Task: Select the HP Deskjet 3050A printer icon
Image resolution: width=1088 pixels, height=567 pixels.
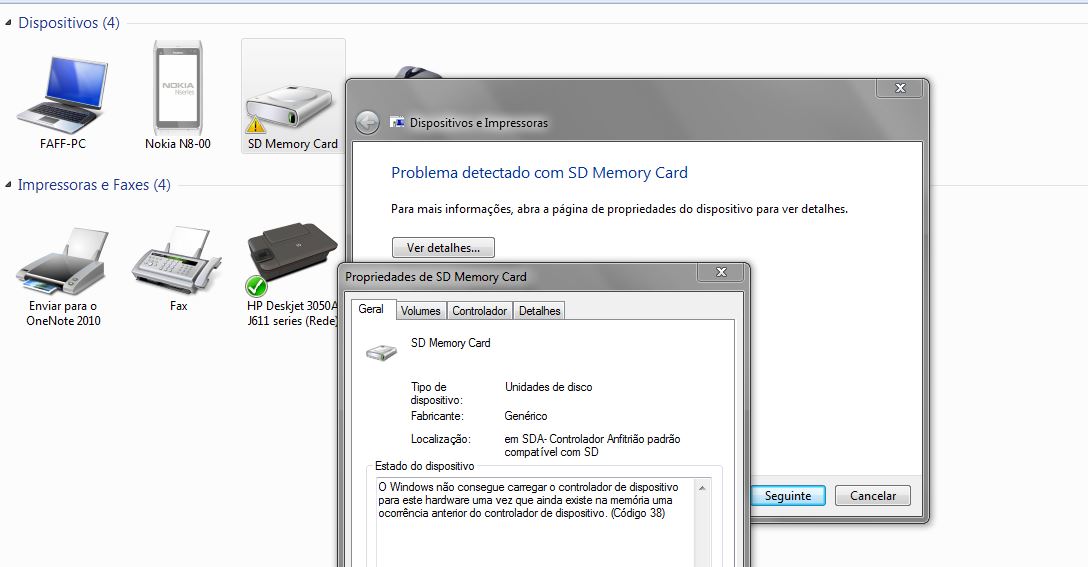Action: tap(292, 253)
